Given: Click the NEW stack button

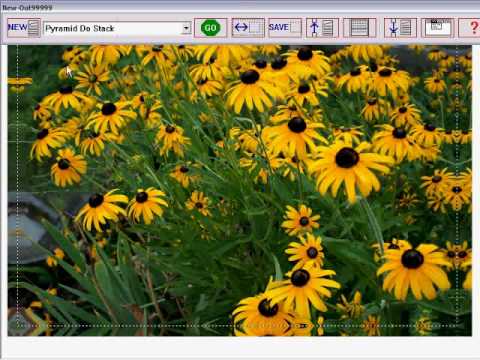Looking at the screenshot, I should 24,28.
